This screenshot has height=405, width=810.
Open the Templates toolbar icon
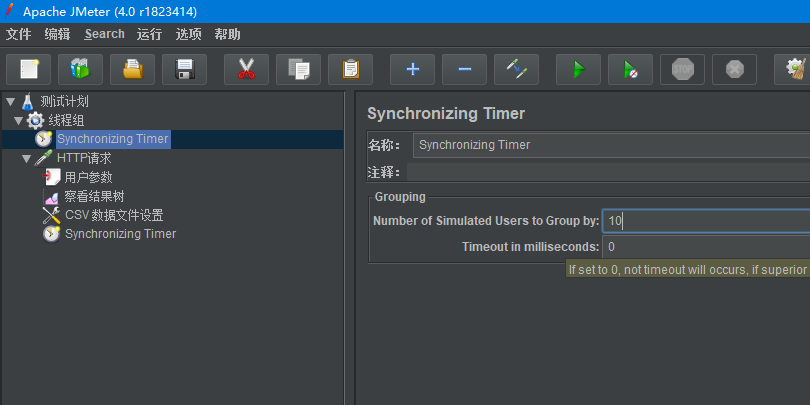coord(80,69)
